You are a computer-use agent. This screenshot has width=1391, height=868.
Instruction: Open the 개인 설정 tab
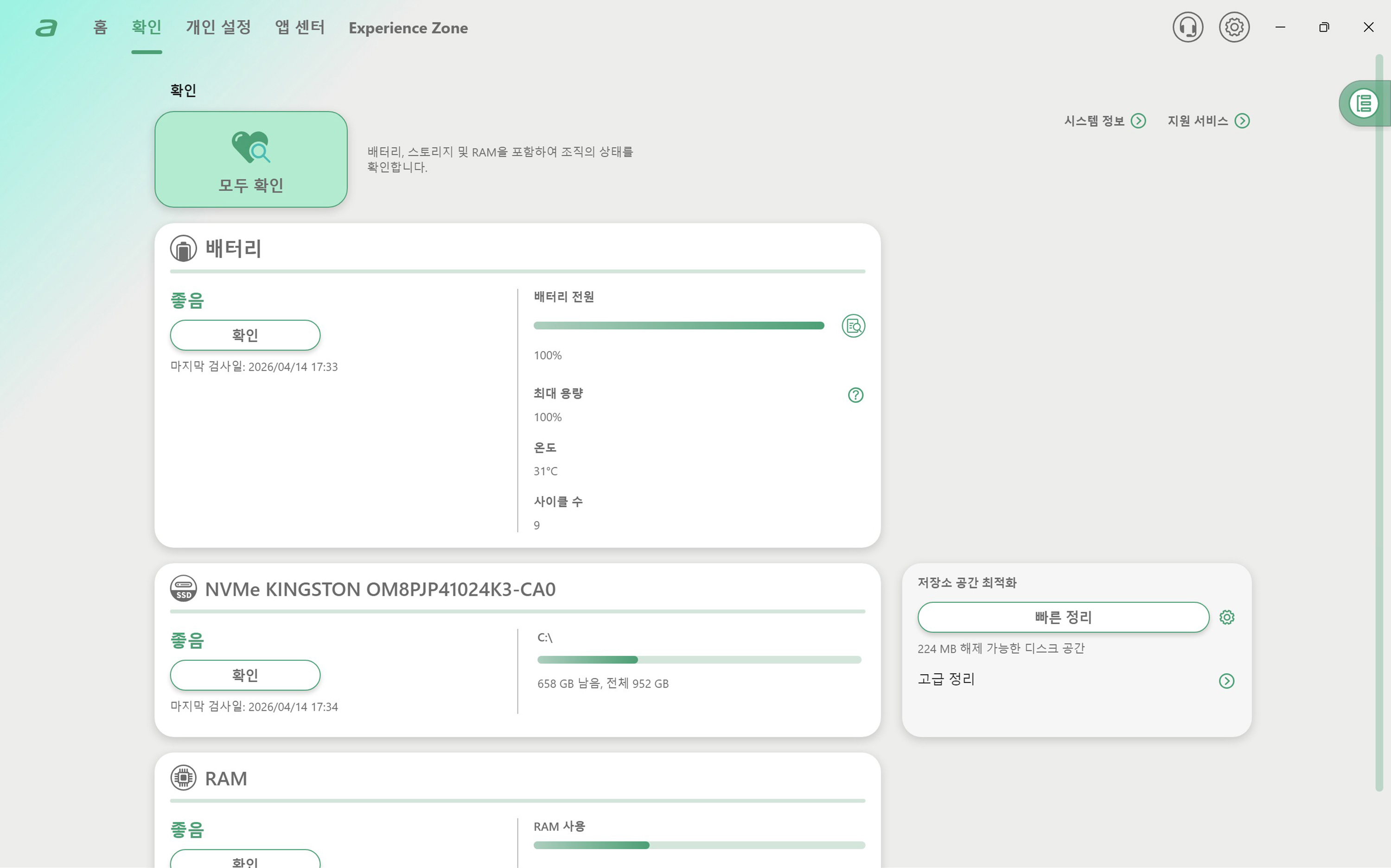point(218,27)
